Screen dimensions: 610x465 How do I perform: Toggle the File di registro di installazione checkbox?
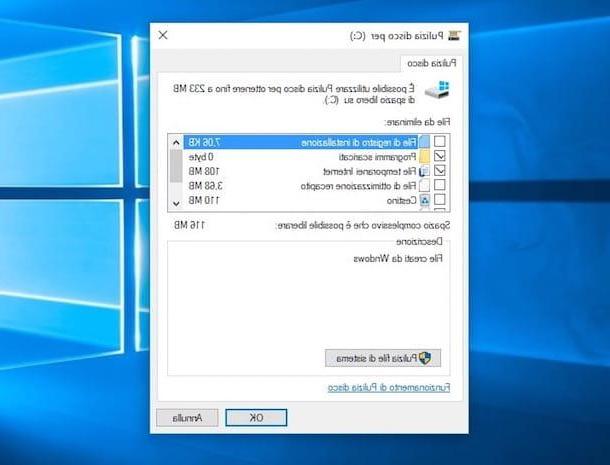(x=440, y=142)
